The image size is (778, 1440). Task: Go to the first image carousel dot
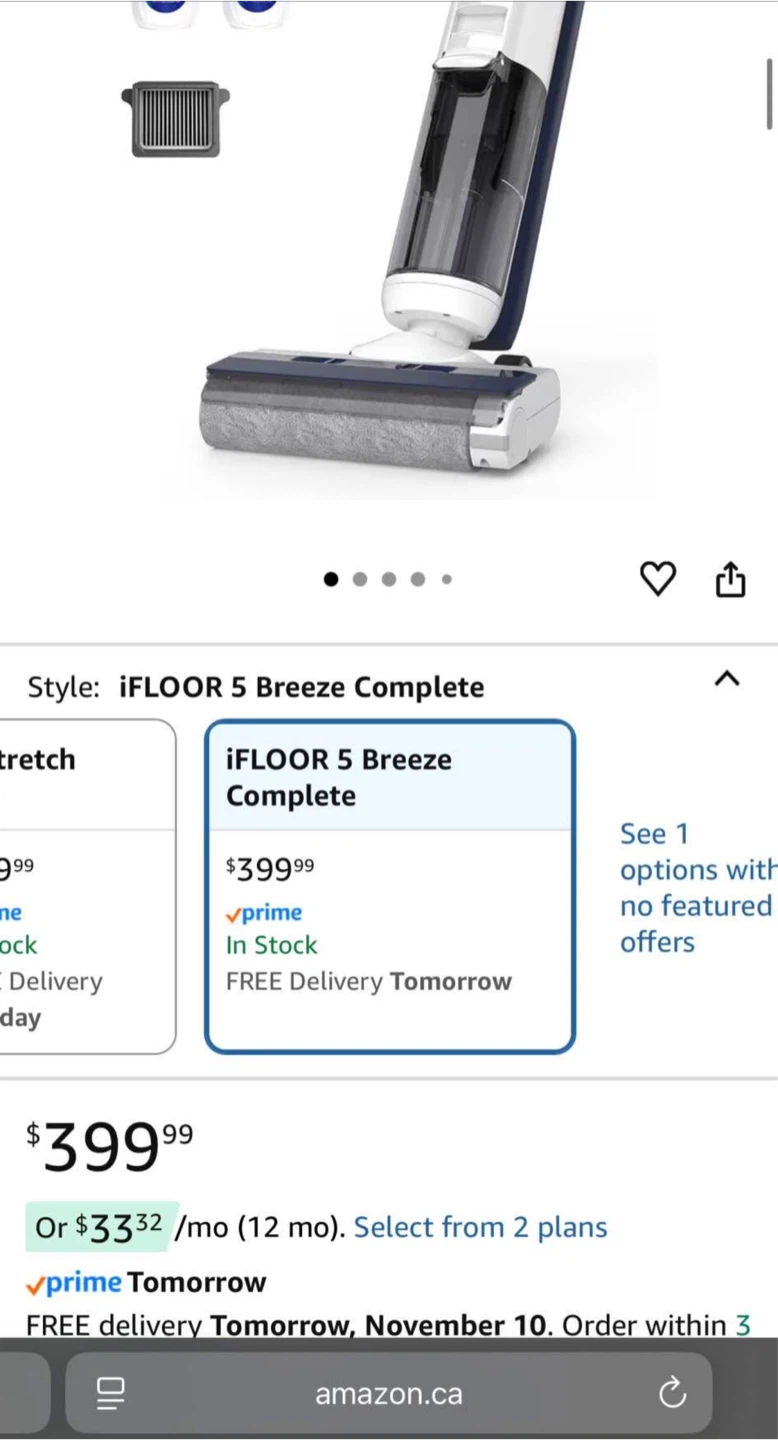pos(331,579)
